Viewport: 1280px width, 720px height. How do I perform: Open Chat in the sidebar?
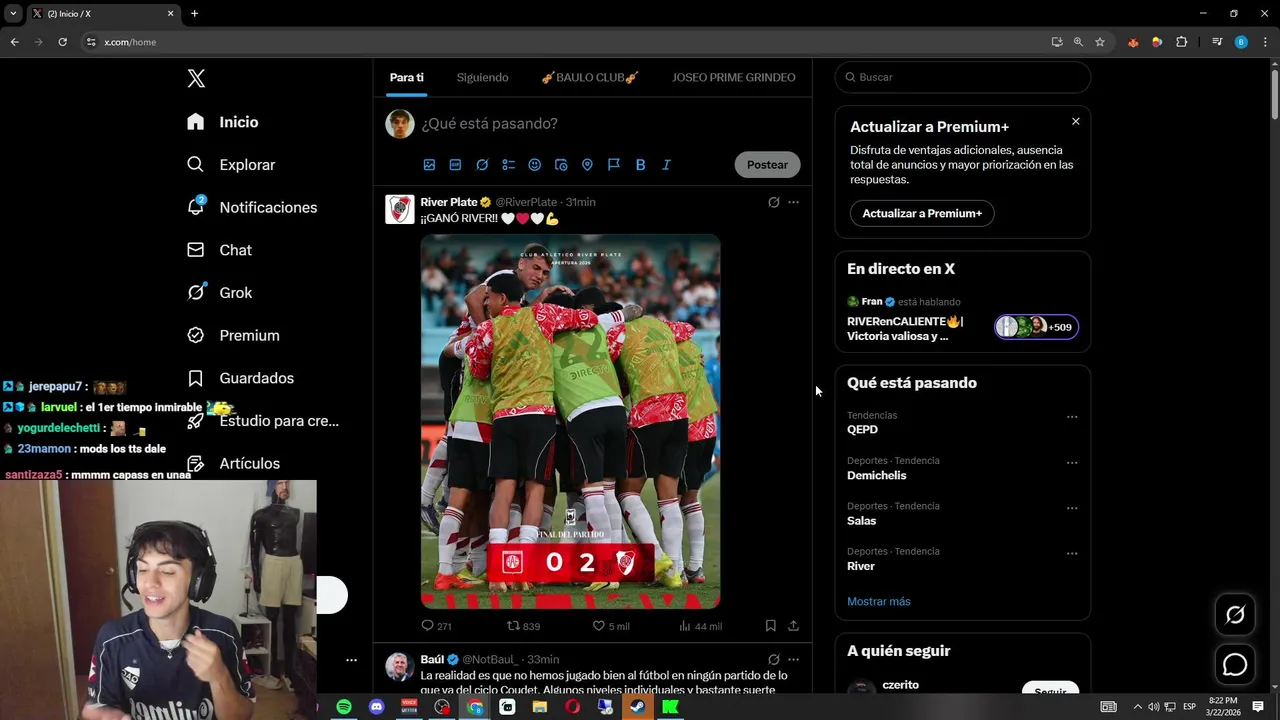pos(219,250)
